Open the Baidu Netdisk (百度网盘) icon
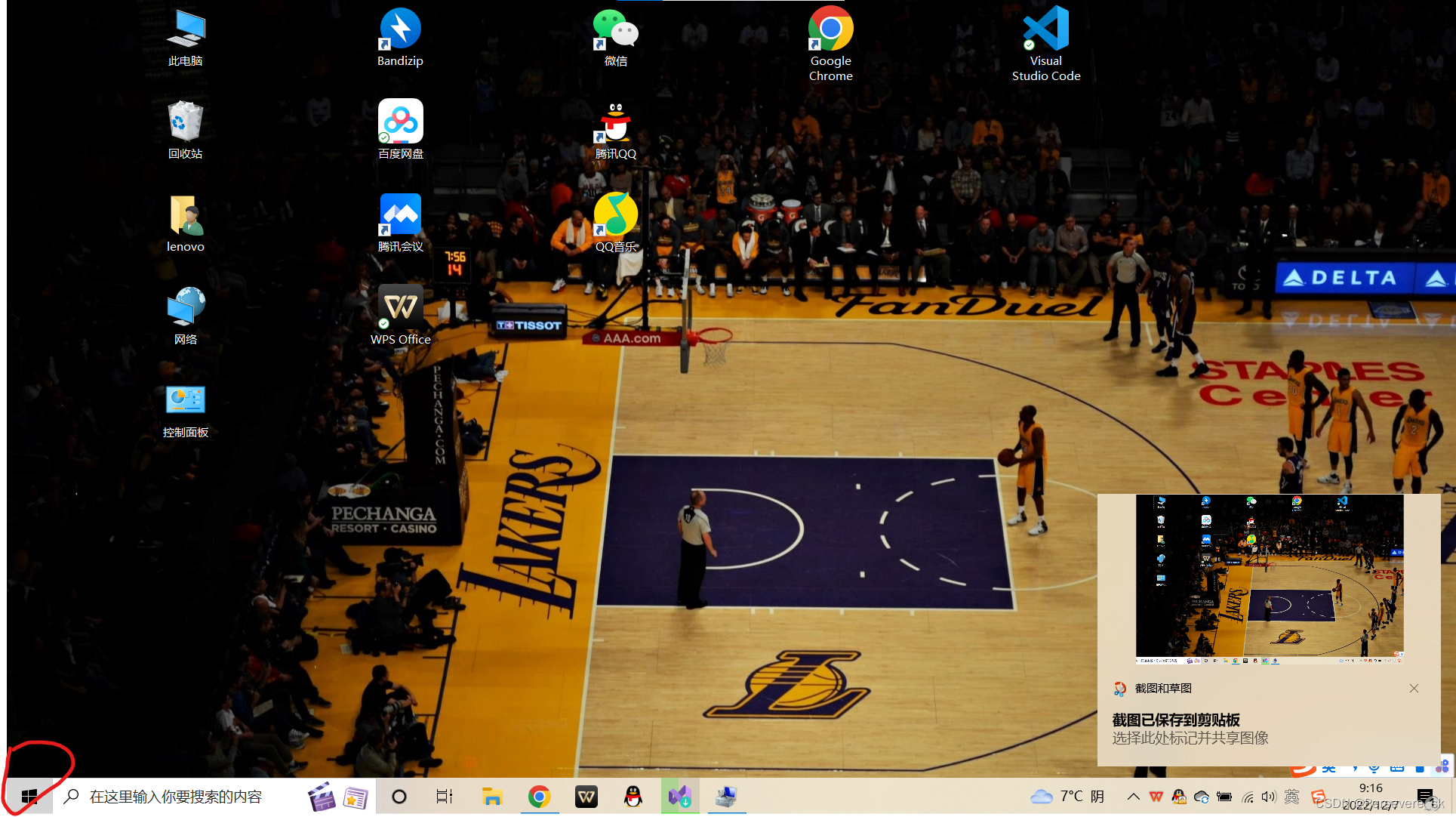This screenshot has height=817, width=1456. pyautogui.click(x=400, y=122)
